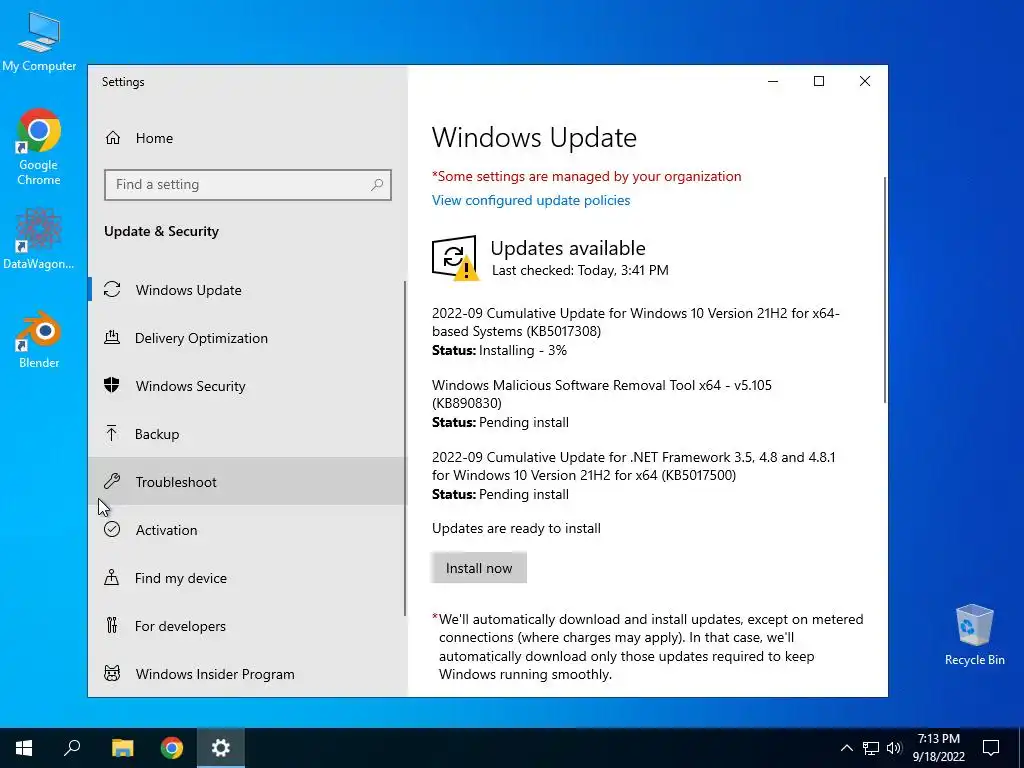Image resolution: width=1024 pixels, height=768 pixels.
Task: Click the Delivery Optimization sidebar icon
Action: pos(112,338)
